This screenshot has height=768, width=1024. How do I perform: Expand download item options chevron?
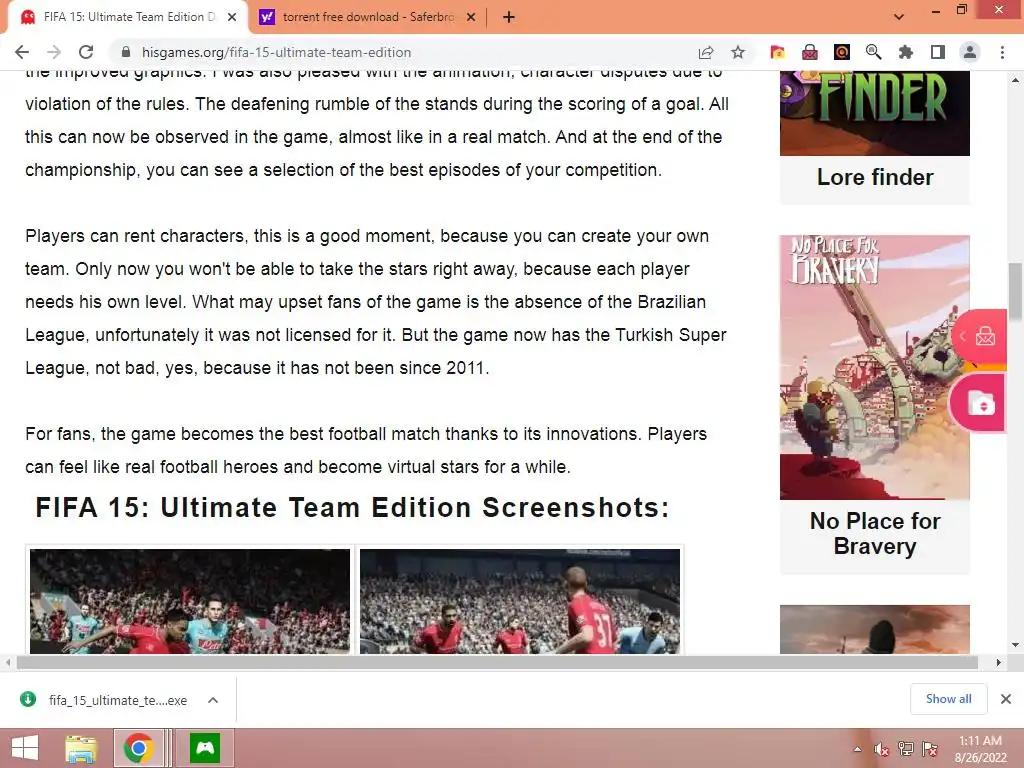click(213, 700)
